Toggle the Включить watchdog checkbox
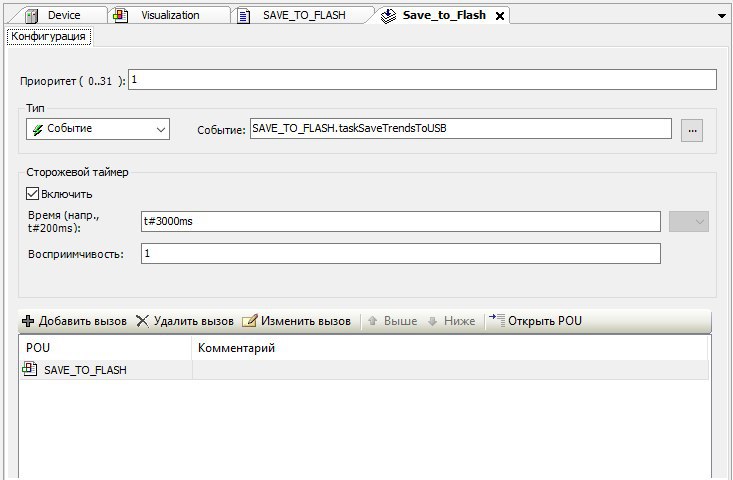The image size is (733, 480). point(32,193)
